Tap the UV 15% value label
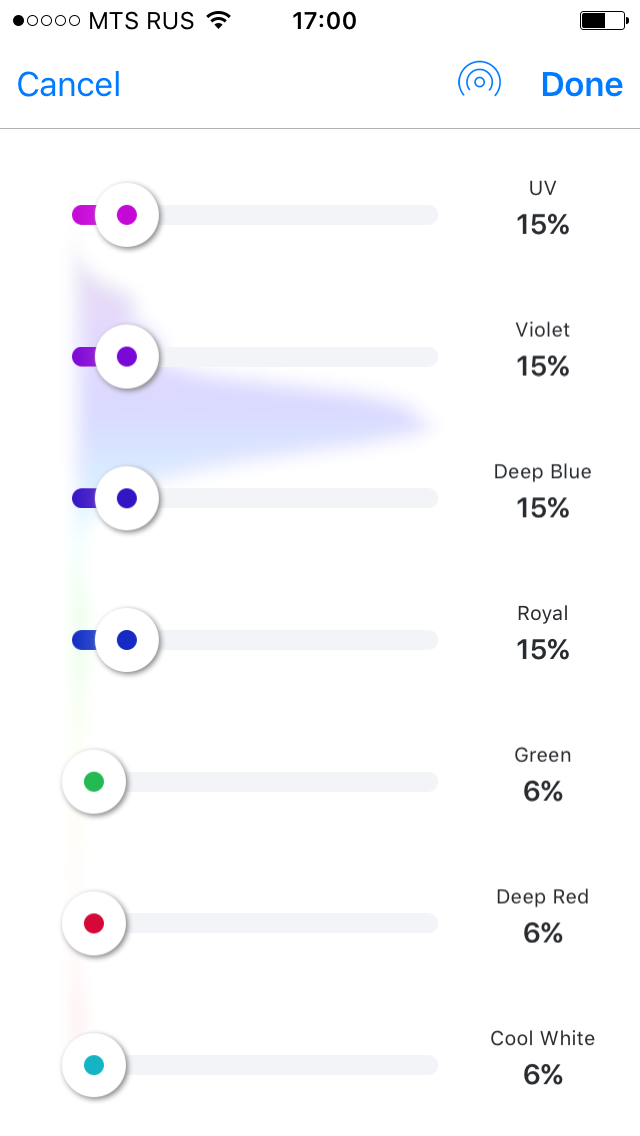The height and width of the screenshot is (1136, 640). coord(543,225)
